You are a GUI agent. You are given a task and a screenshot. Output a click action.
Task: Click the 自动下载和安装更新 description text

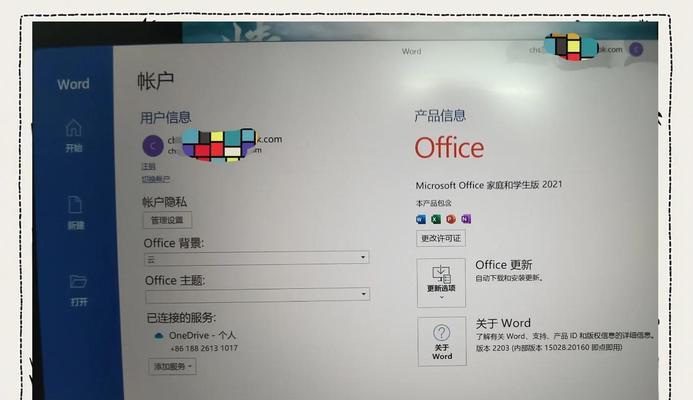click(509, 278)
